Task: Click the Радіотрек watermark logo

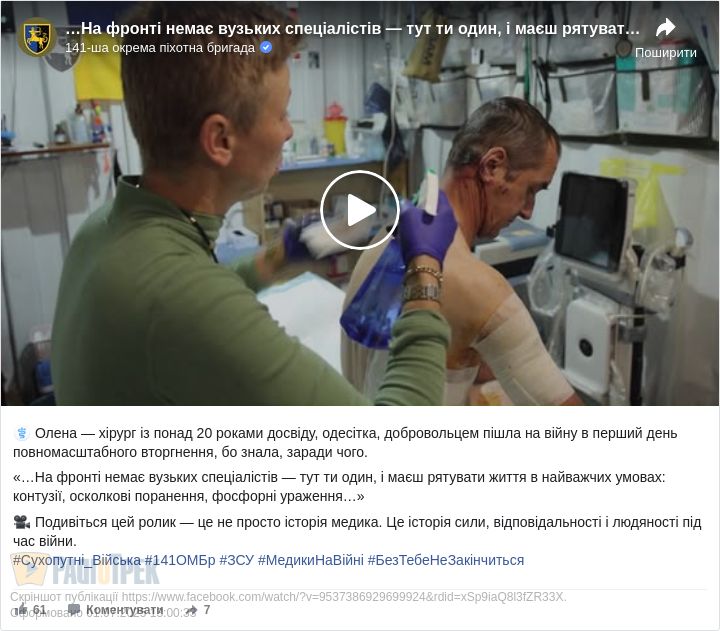Action: 86,570
